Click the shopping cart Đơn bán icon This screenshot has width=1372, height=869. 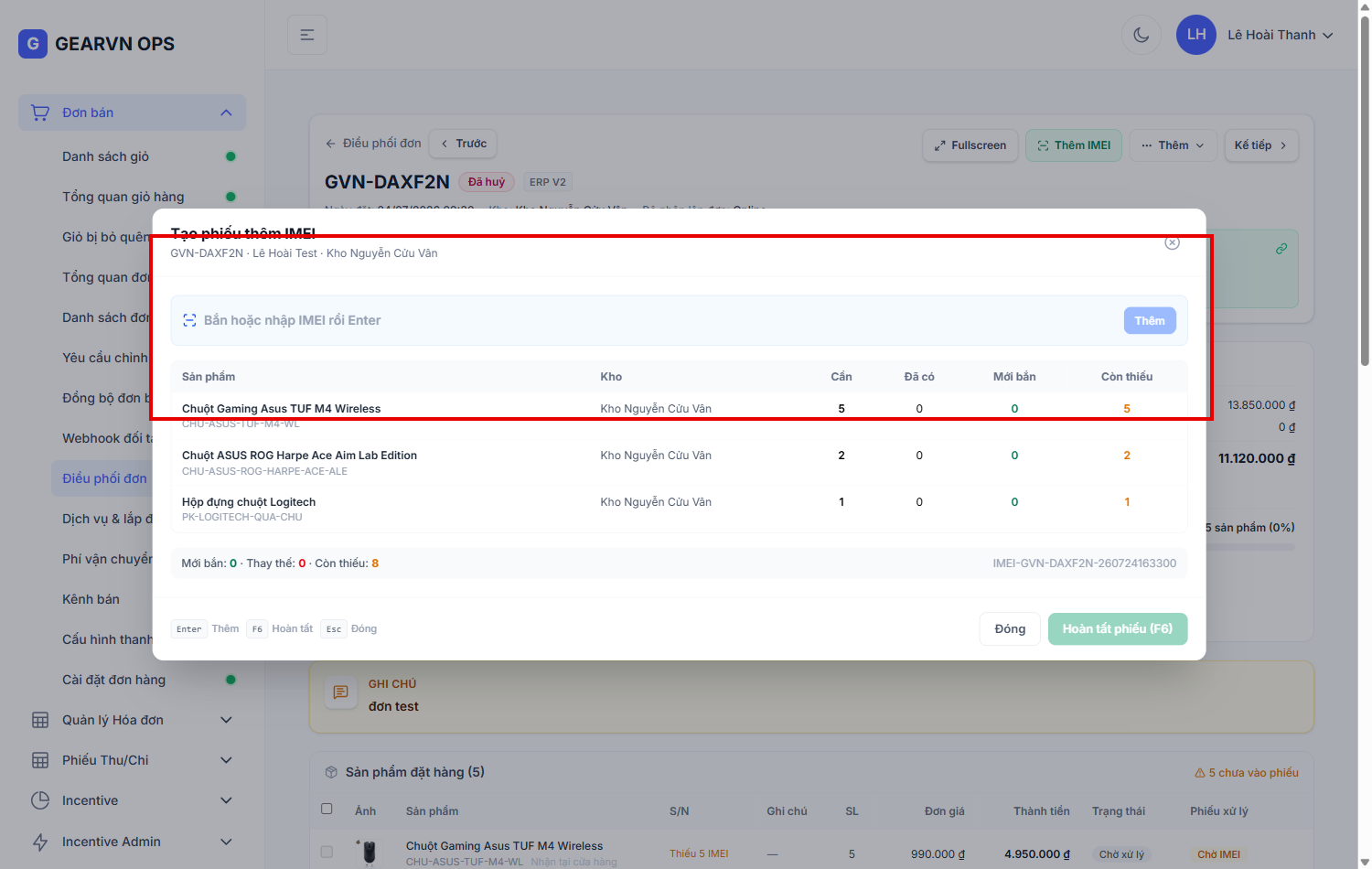(x=40, y=113)
